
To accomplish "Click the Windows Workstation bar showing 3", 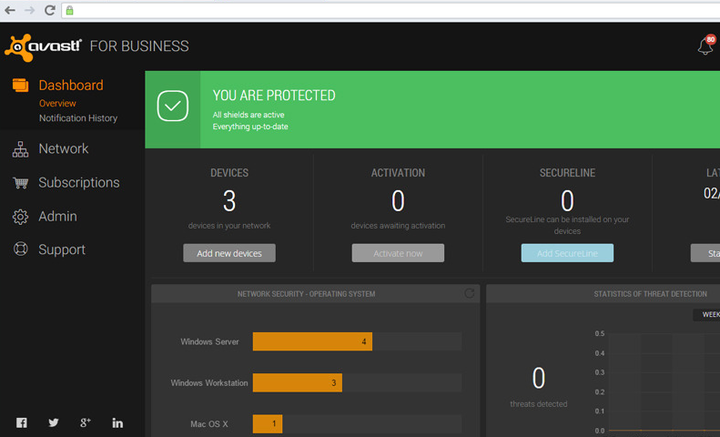I will coord(297,383).
